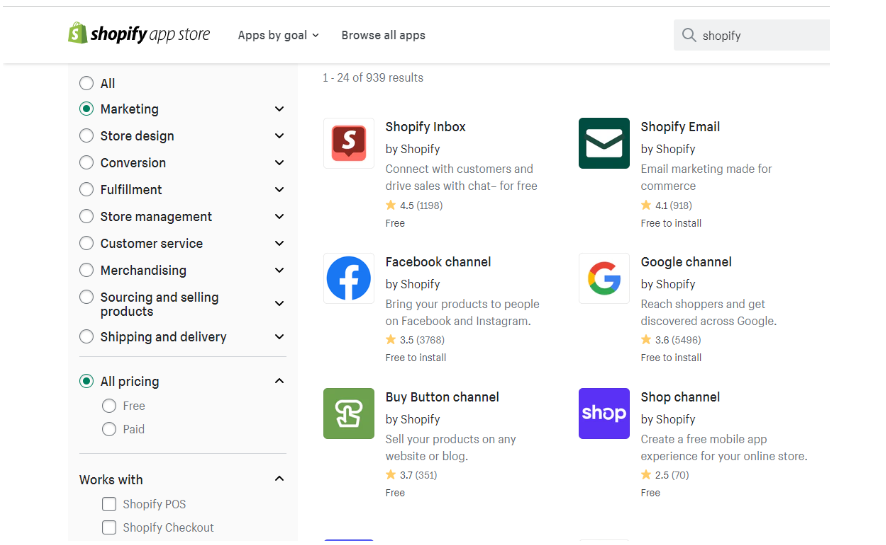Click by Shopify under Google channel

coord(668,284)
